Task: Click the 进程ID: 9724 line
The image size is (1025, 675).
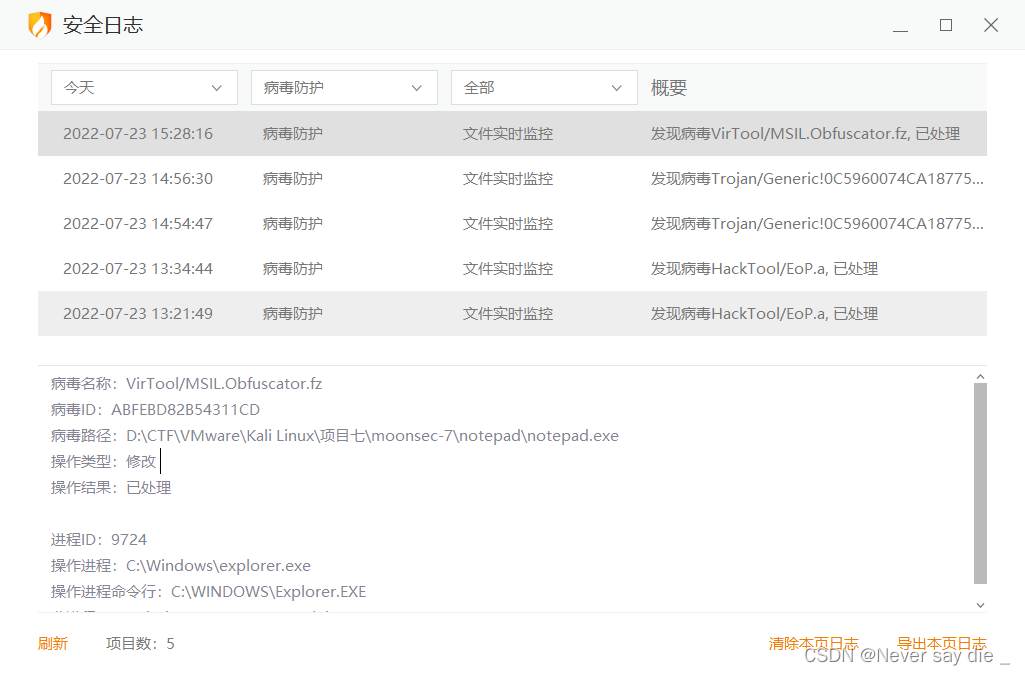Action: [x=99, y=540]
